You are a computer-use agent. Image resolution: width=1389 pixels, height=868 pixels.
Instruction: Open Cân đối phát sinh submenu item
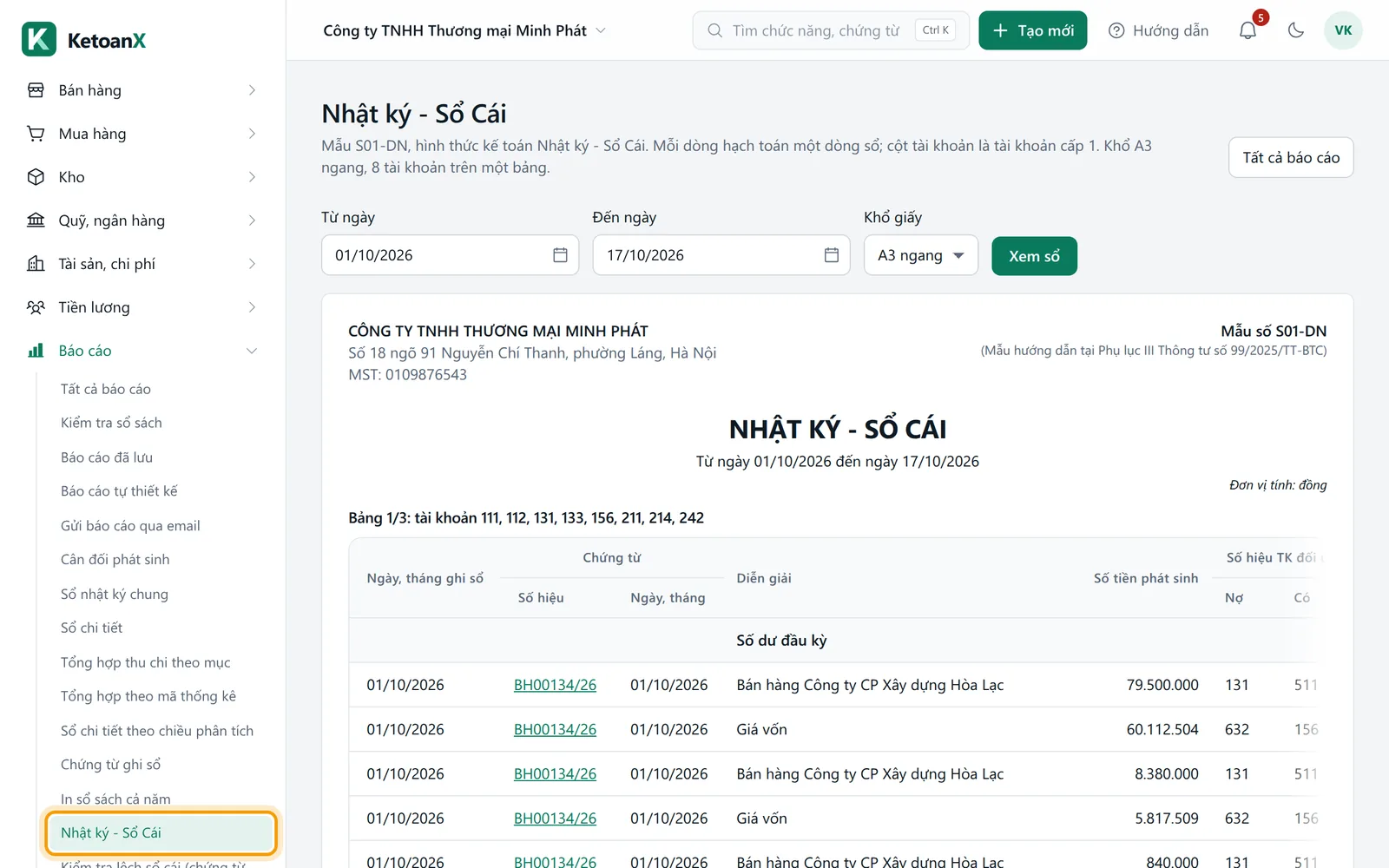click(x=115, y=560)
